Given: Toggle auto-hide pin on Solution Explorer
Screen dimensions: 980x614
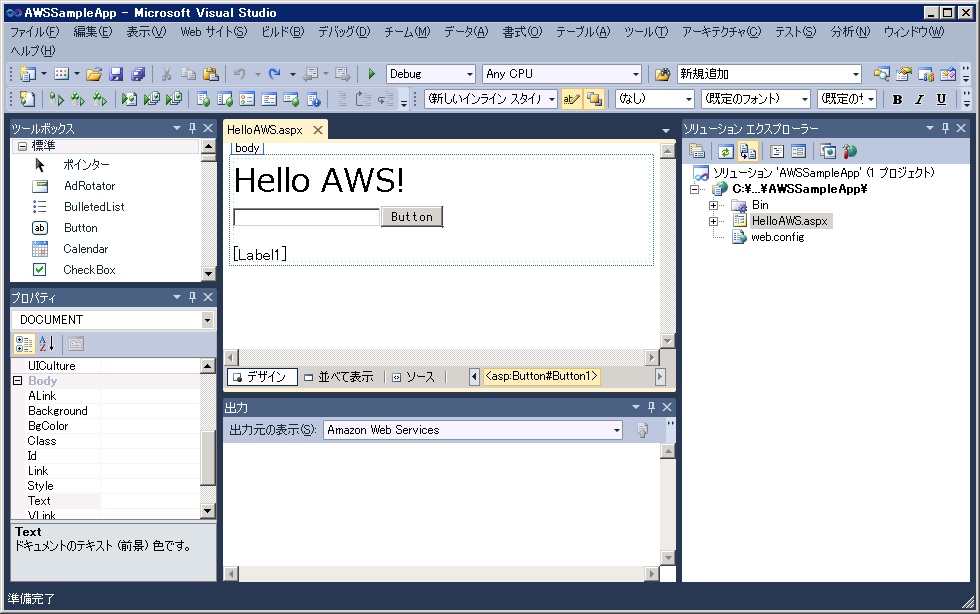Looking at the screenshot, I should (945, 128).
